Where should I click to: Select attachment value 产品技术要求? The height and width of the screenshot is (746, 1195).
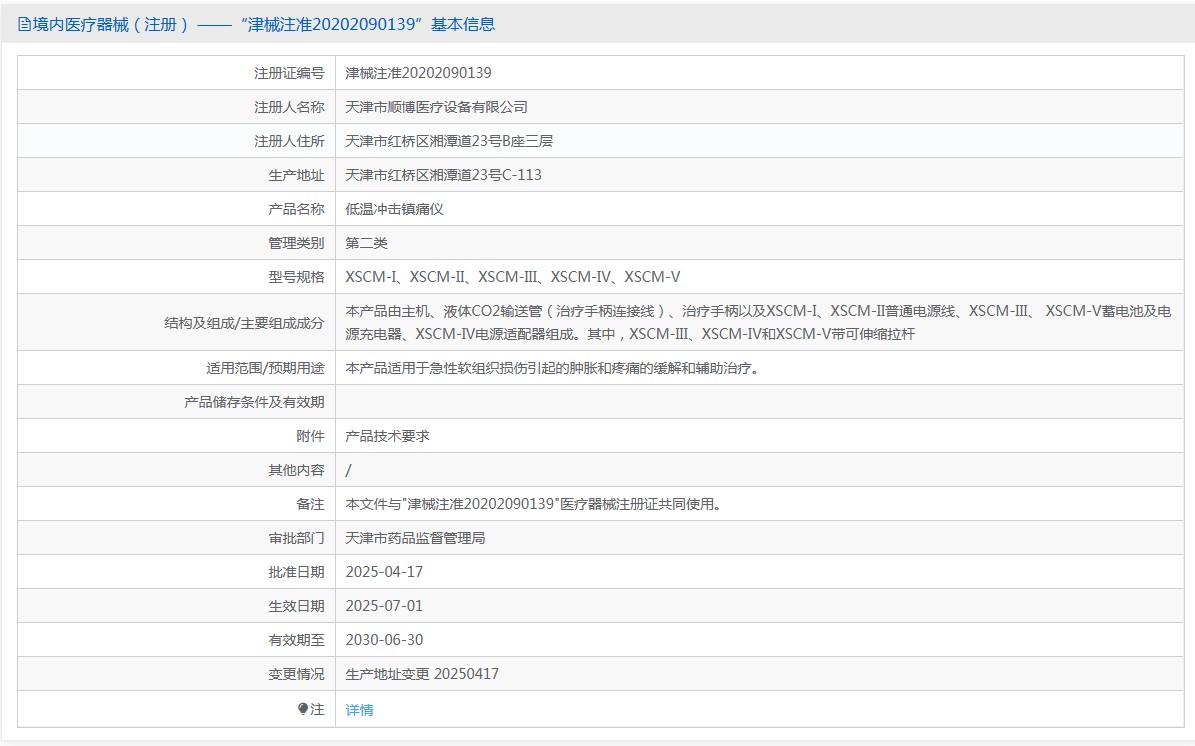pyautogui.click(x=387, y=436)
